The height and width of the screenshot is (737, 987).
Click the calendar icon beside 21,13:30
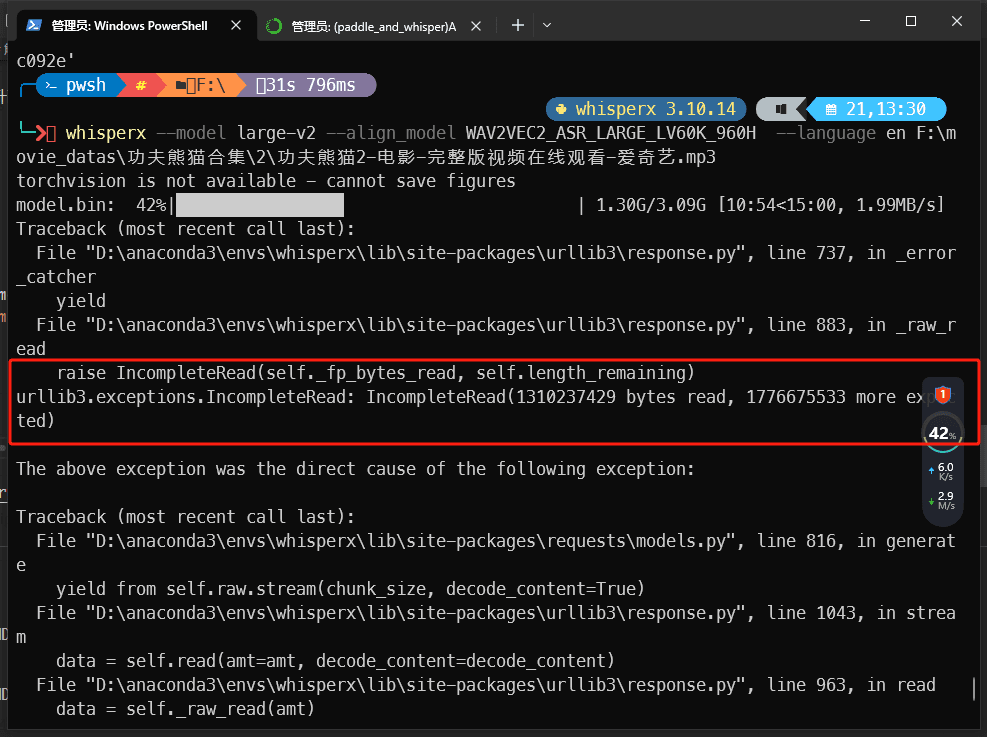tap(830, 109)
